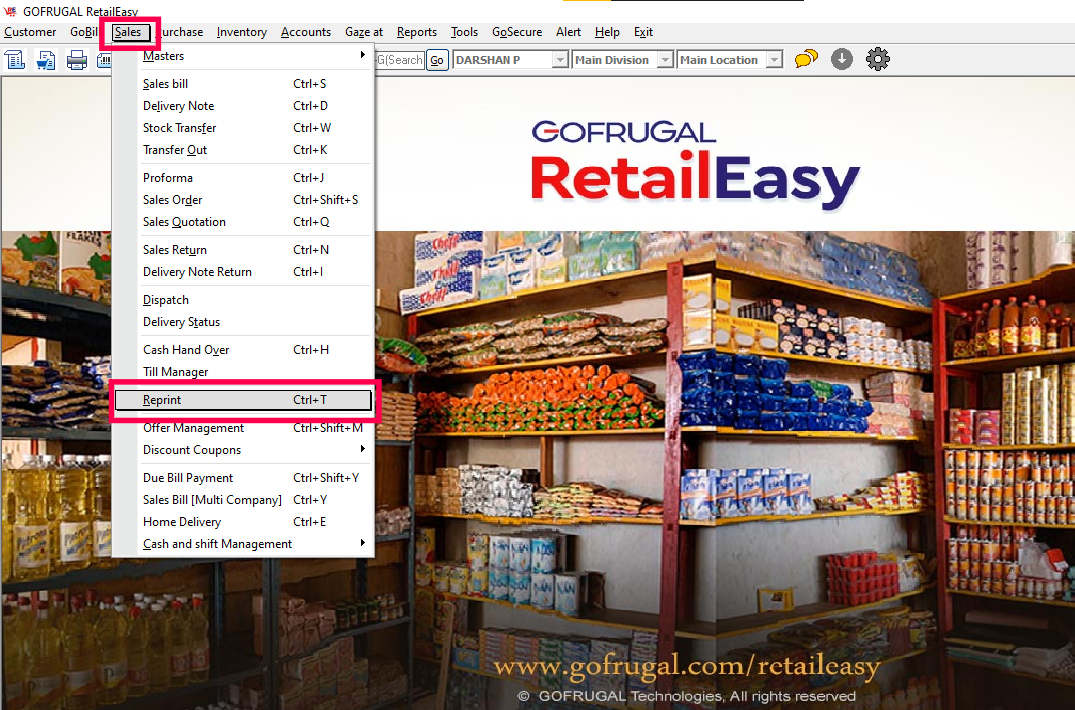Screen dimensions: 1075x710
Task: Choose Stock Transfer from the menu
Action: (x=243, y=127)
